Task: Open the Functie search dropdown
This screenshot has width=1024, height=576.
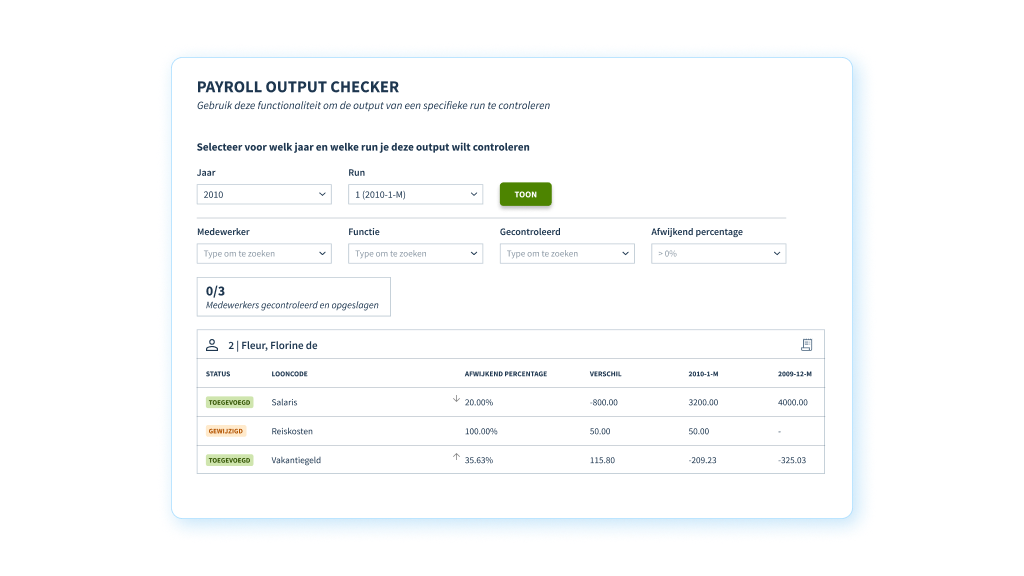Action: pyautogui.click(x=415, y=253)
